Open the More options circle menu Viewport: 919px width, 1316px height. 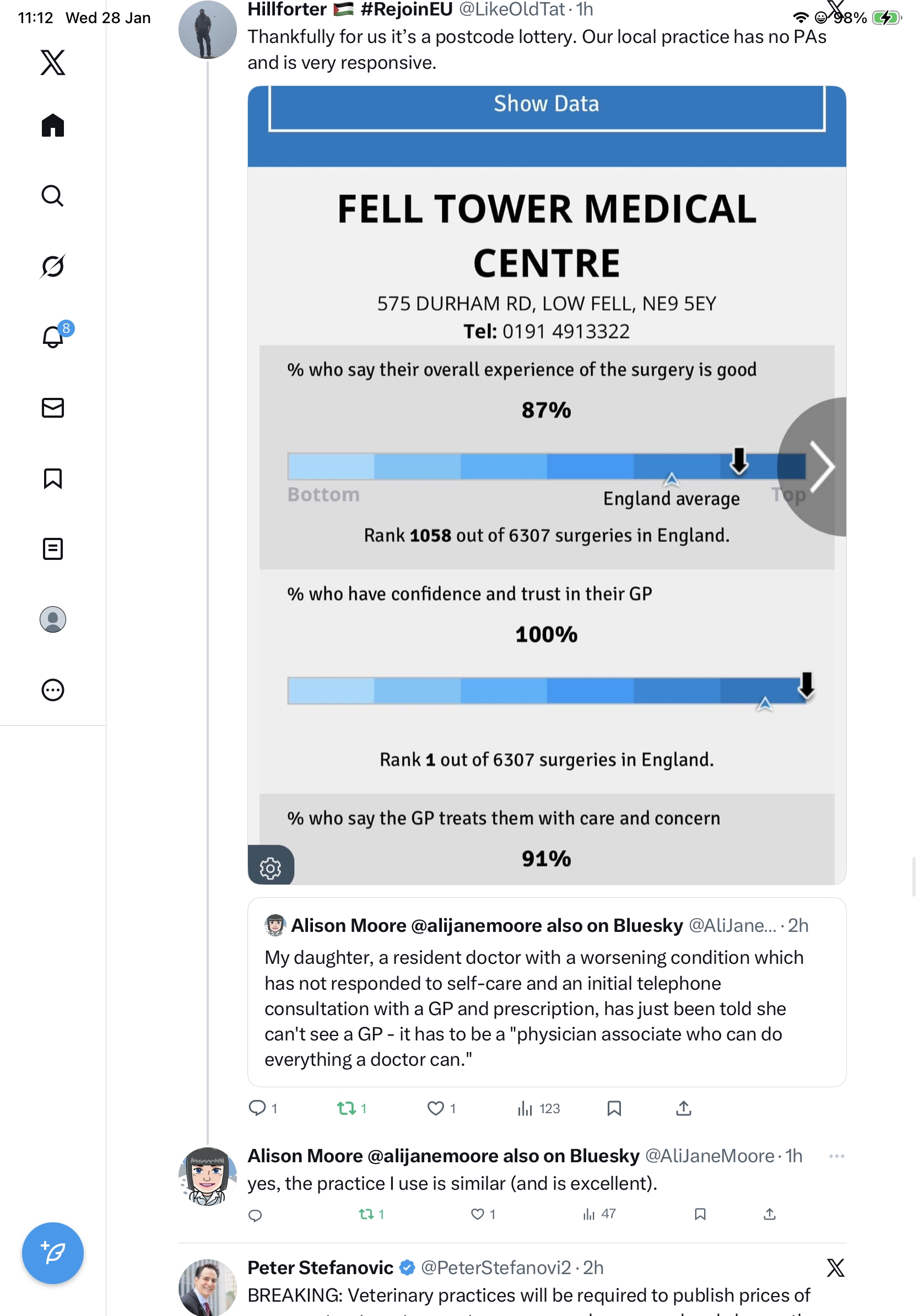[x=53, y=689]
